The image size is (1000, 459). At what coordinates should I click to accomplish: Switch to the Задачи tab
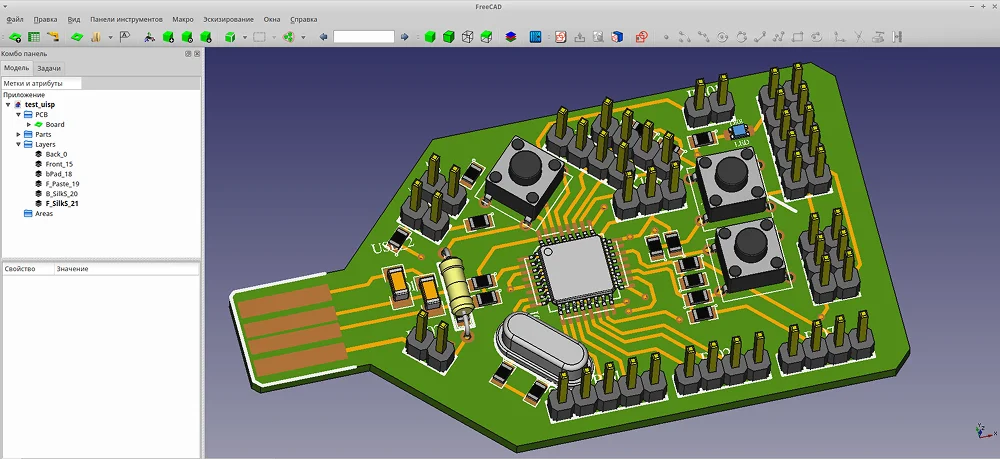pos(49,68)
